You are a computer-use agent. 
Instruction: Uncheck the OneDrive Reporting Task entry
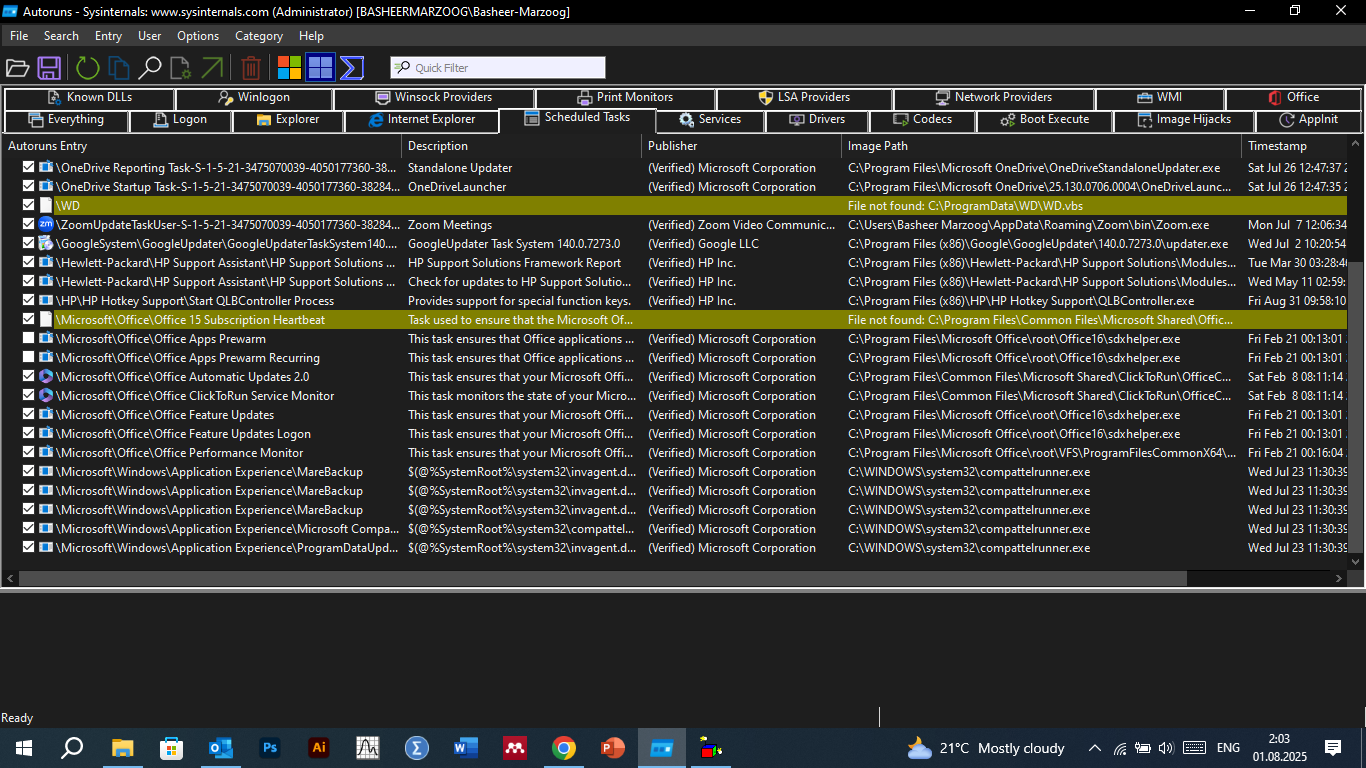(29, 168)
